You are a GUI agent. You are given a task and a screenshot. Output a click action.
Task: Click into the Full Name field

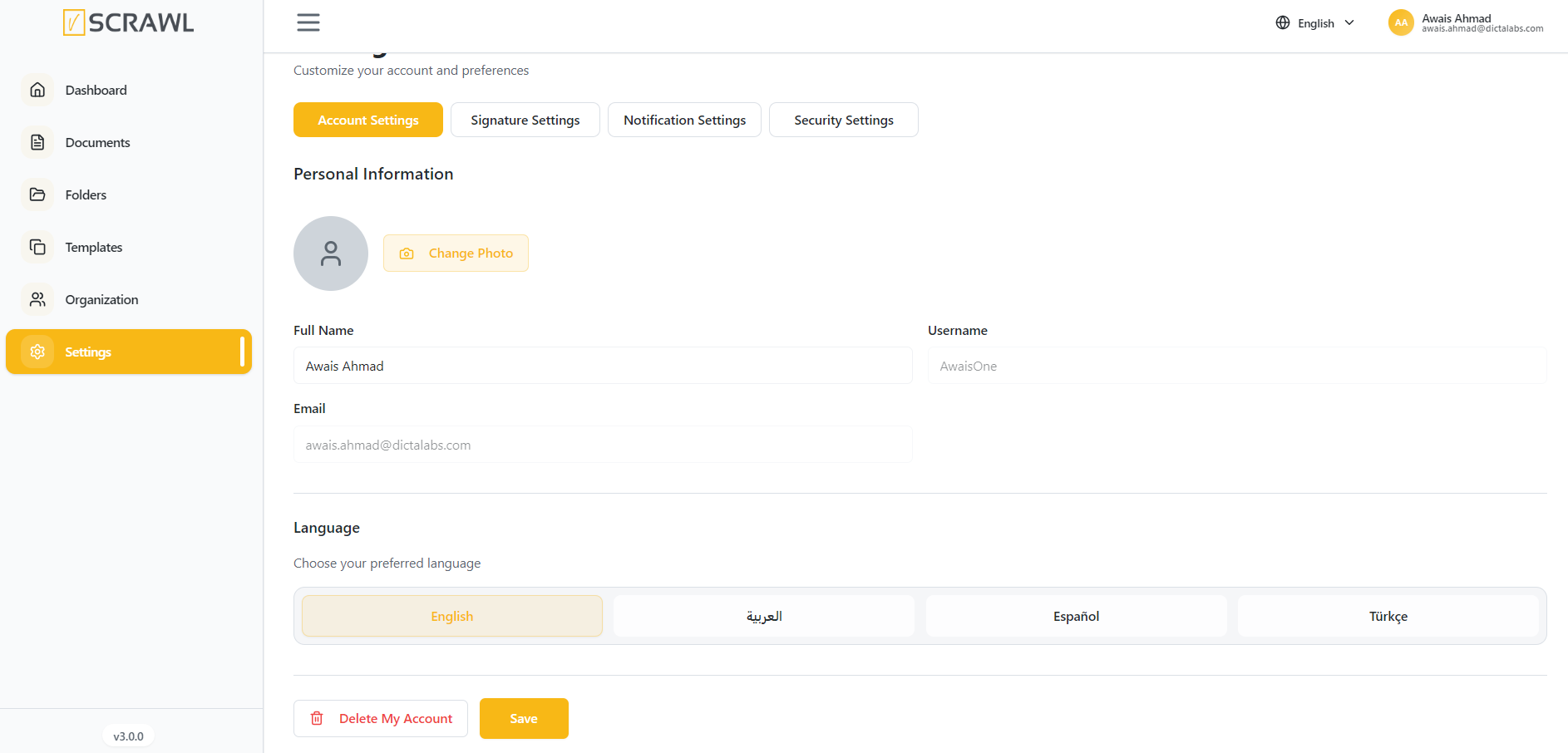click(x=603, y=366)
